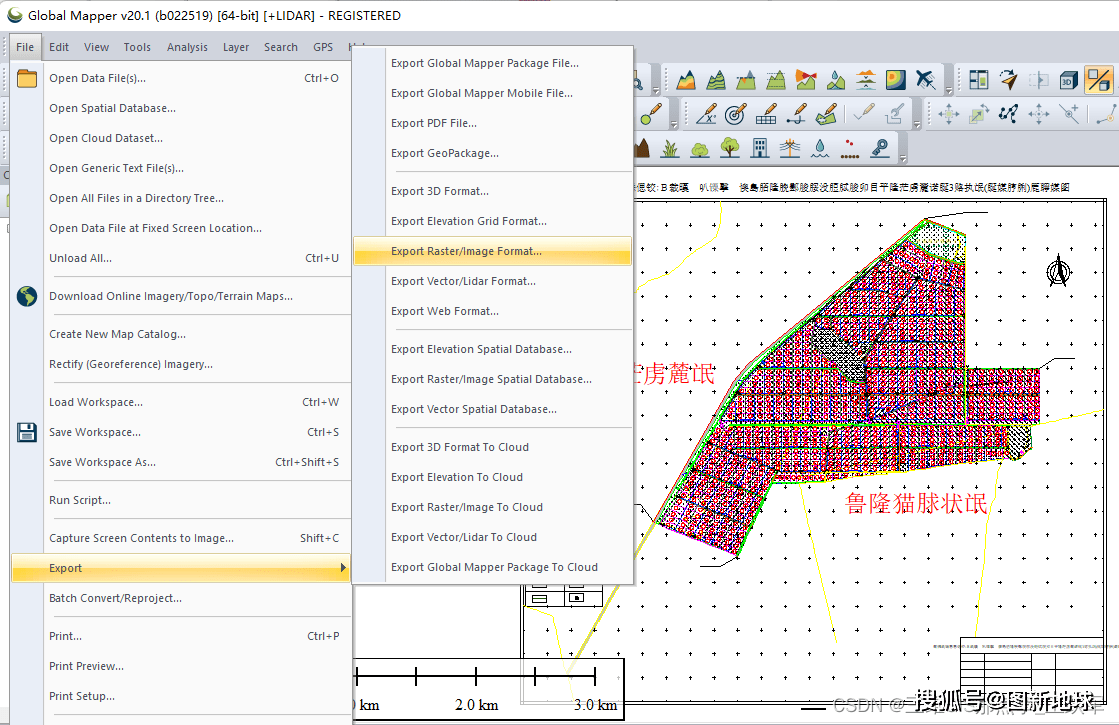Open the Analysis menu

point(187,47)
